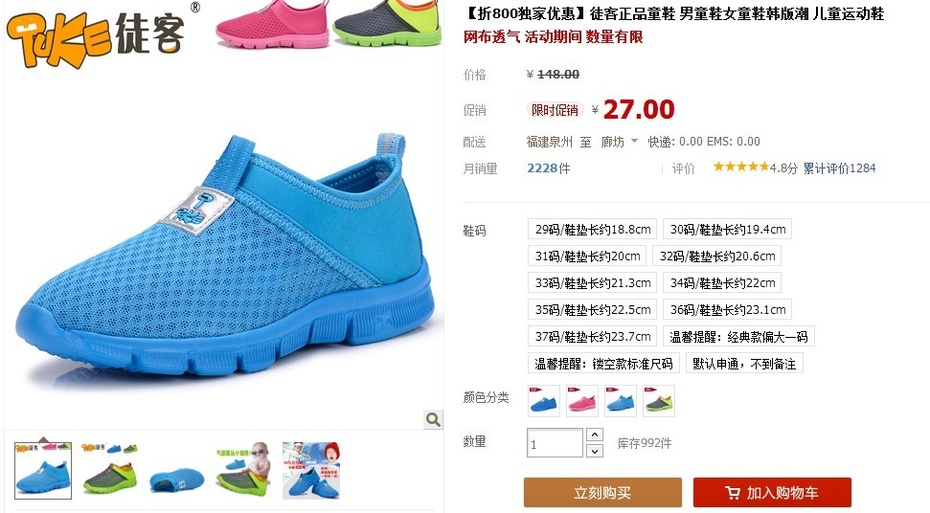Click the shopping cart icon on red button

[x=732, y=493]
